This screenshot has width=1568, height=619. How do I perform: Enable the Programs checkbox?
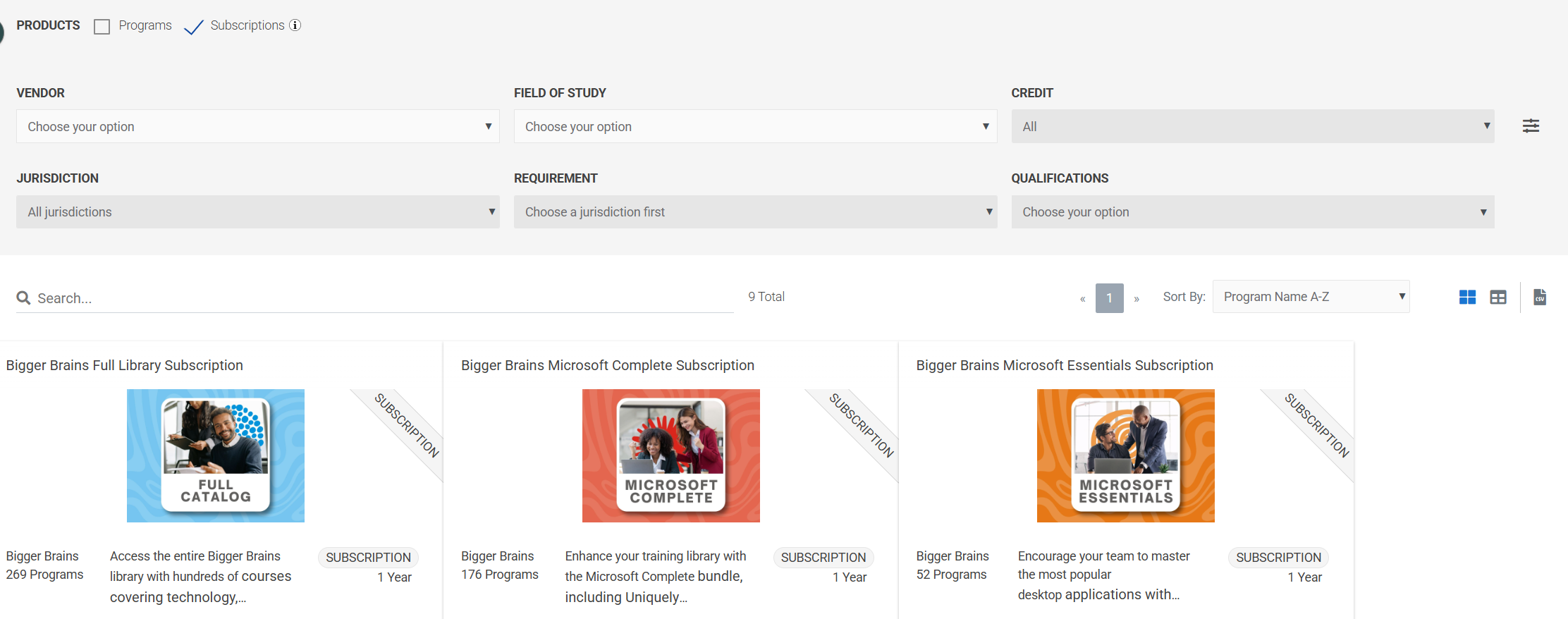(x=102, y=27)
